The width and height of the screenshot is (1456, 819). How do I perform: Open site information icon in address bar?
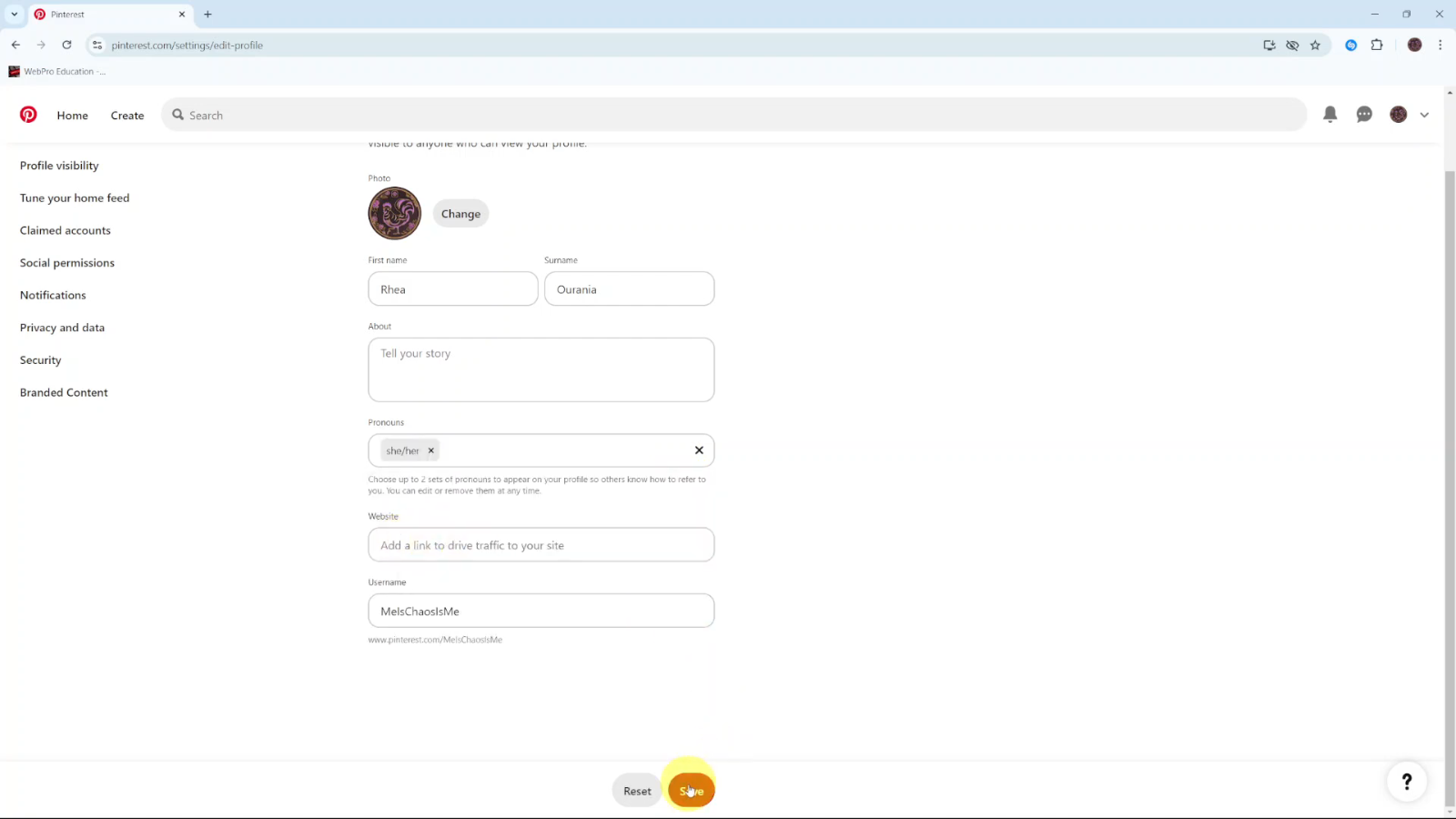pyautogui.click(x=97, y=45)
